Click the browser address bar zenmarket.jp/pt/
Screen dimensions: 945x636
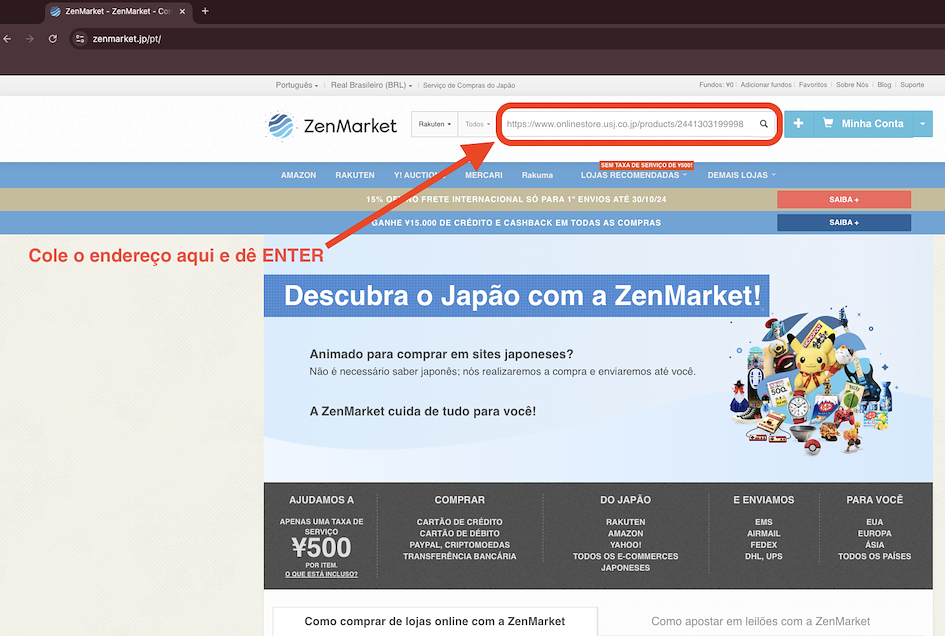click(x=127, y=39)
